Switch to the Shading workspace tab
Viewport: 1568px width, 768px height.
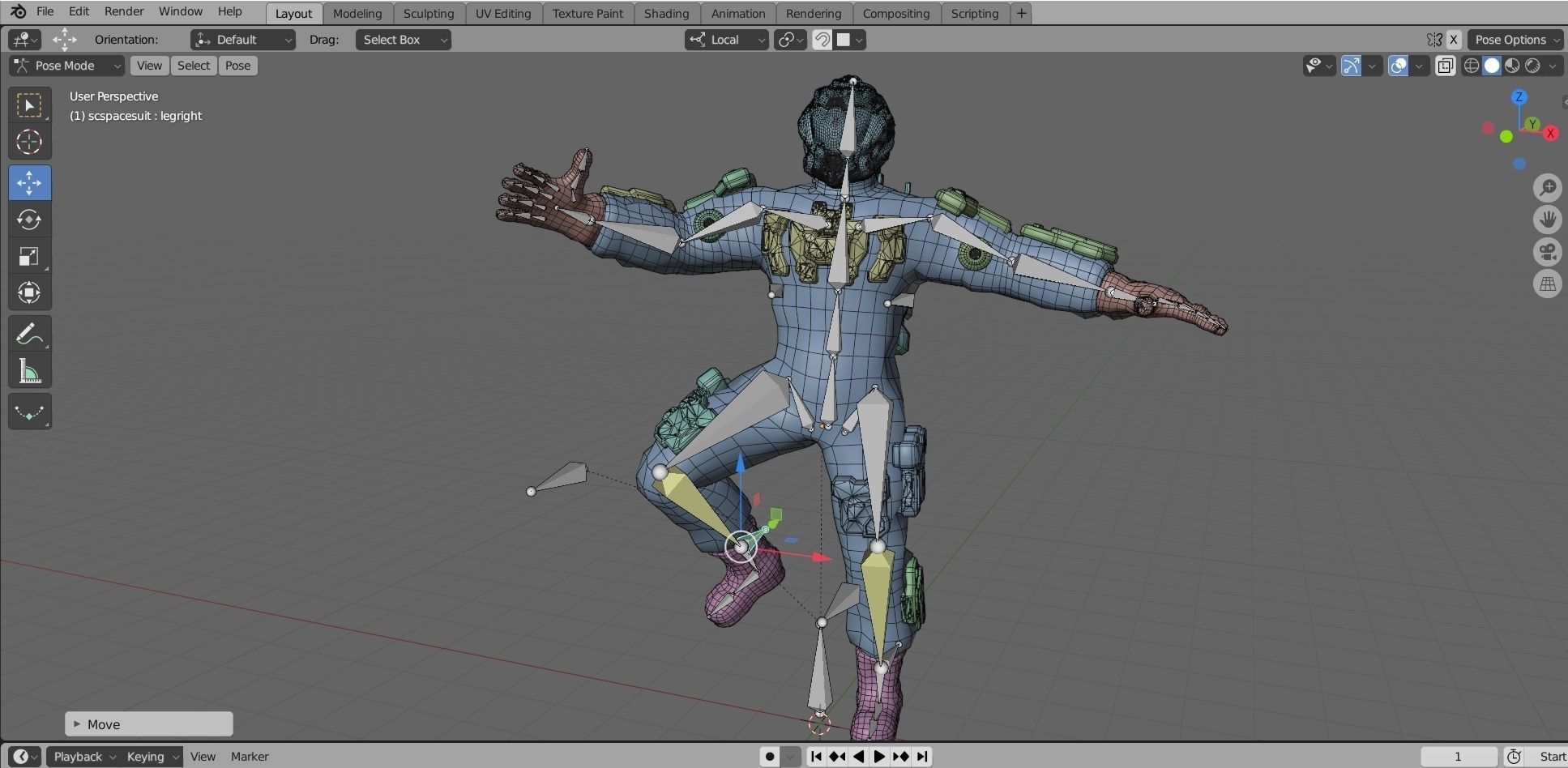click(666, 13)
